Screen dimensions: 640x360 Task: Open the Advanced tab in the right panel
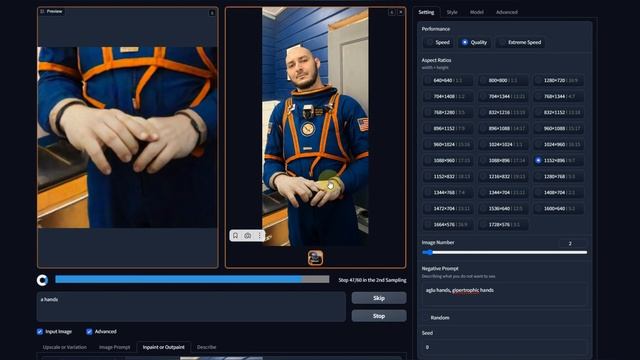pyautogui.click(x=507, y=12)
